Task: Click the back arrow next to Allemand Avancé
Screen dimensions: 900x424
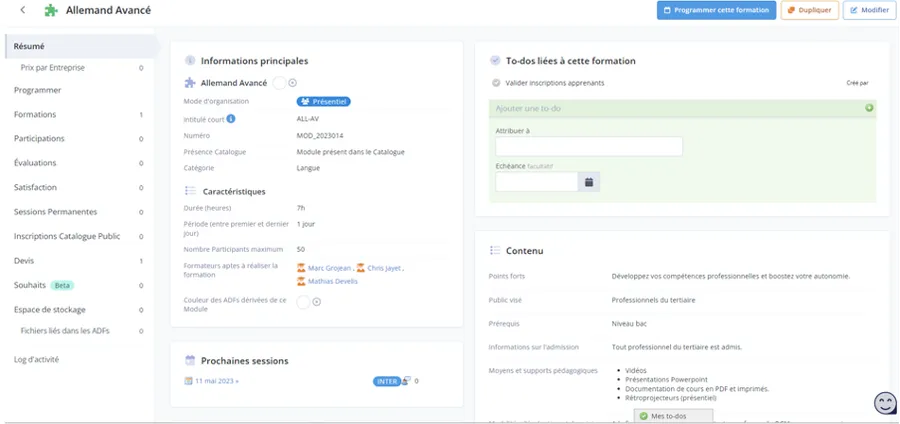Action: coord(23,10)
